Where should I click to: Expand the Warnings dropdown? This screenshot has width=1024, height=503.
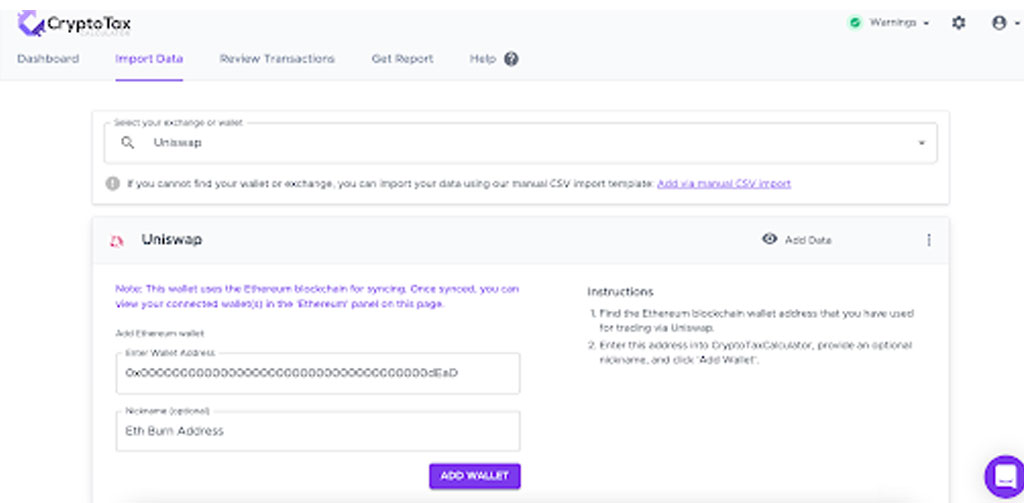point(898,23)
